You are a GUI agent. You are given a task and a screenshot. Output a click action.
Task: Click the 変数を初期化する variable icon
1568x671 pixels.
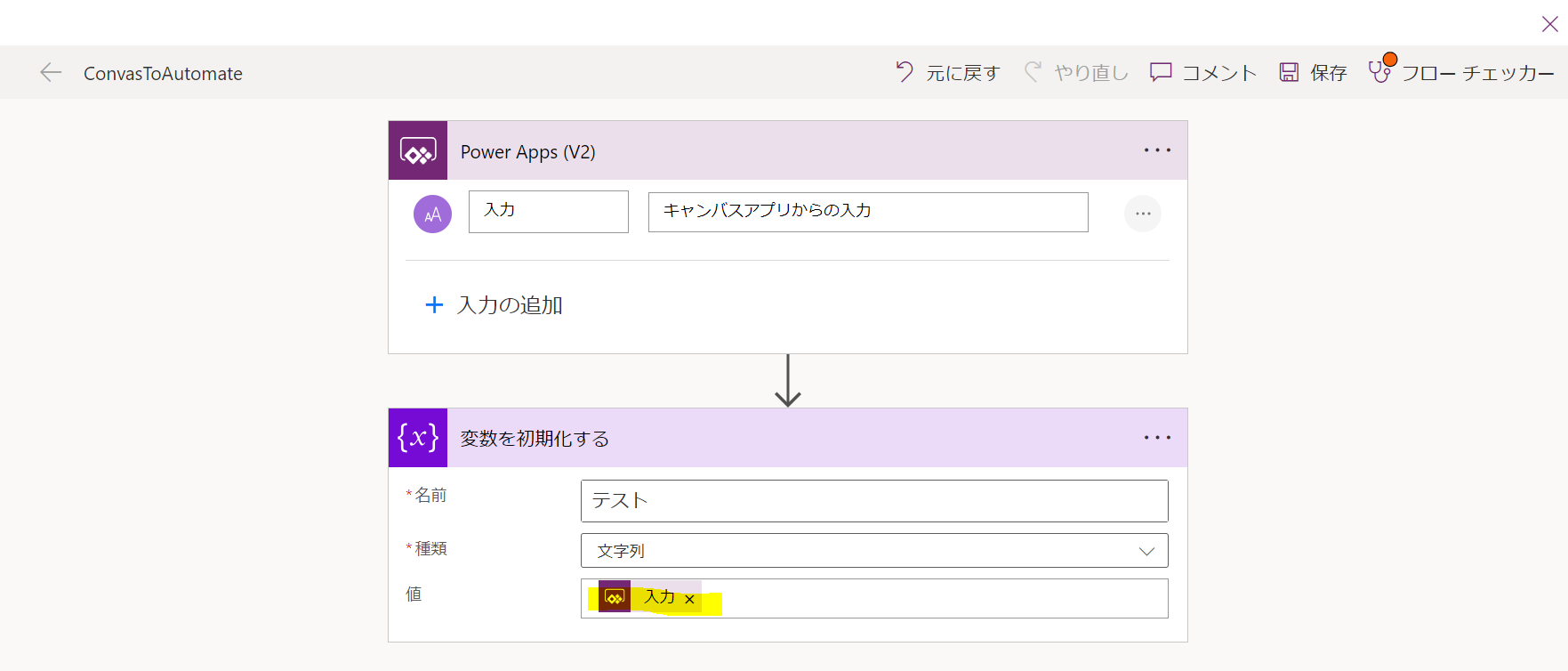[x=418, y=438]
